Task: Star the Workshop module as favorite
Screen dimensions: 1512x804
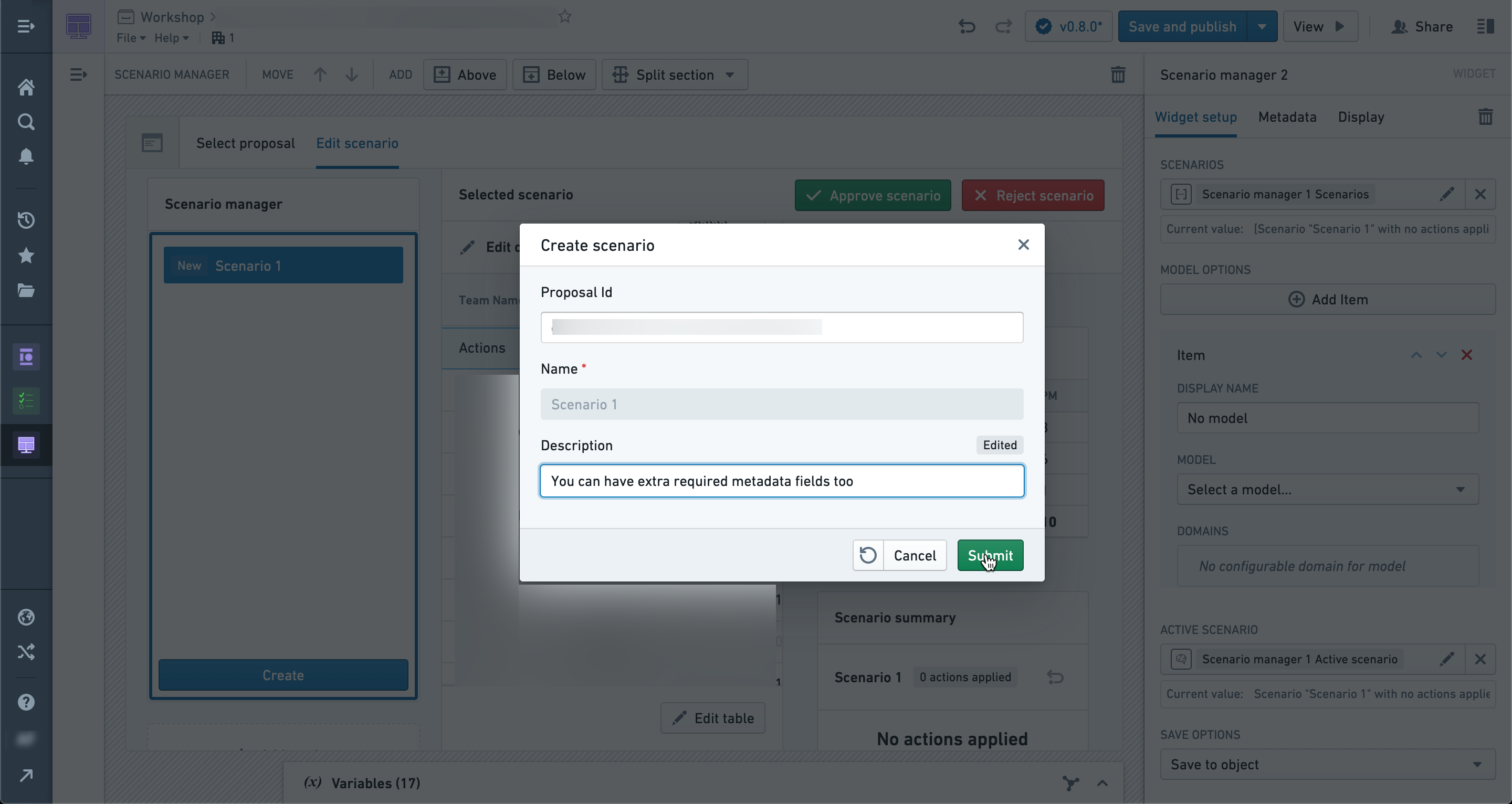Action: click(565, 16)
